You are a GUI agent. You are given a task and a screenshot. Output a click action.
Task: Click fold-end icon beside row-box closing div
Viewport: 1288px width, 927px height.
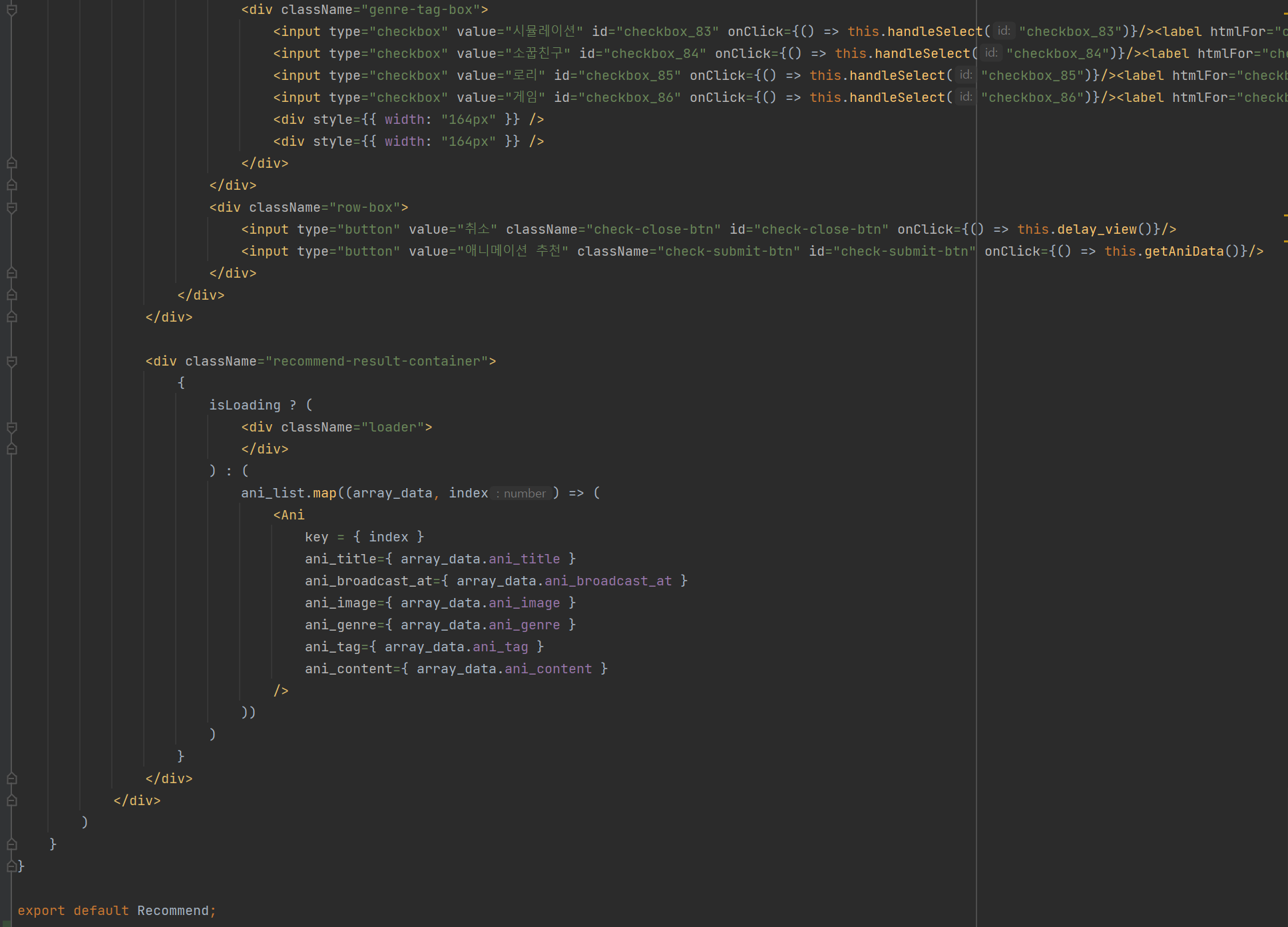(11, 273)
